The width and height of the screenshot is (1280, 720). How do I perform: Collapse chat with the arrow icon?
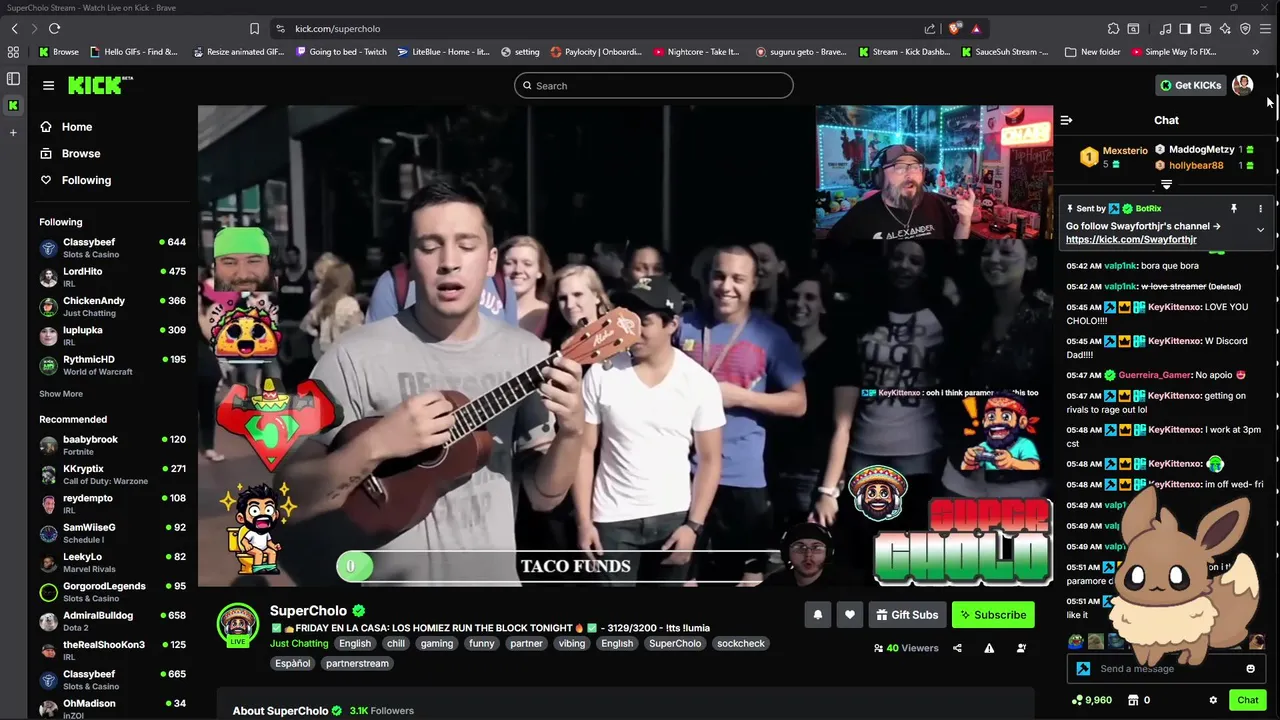pyautogui.click(x=1066, y=120)
